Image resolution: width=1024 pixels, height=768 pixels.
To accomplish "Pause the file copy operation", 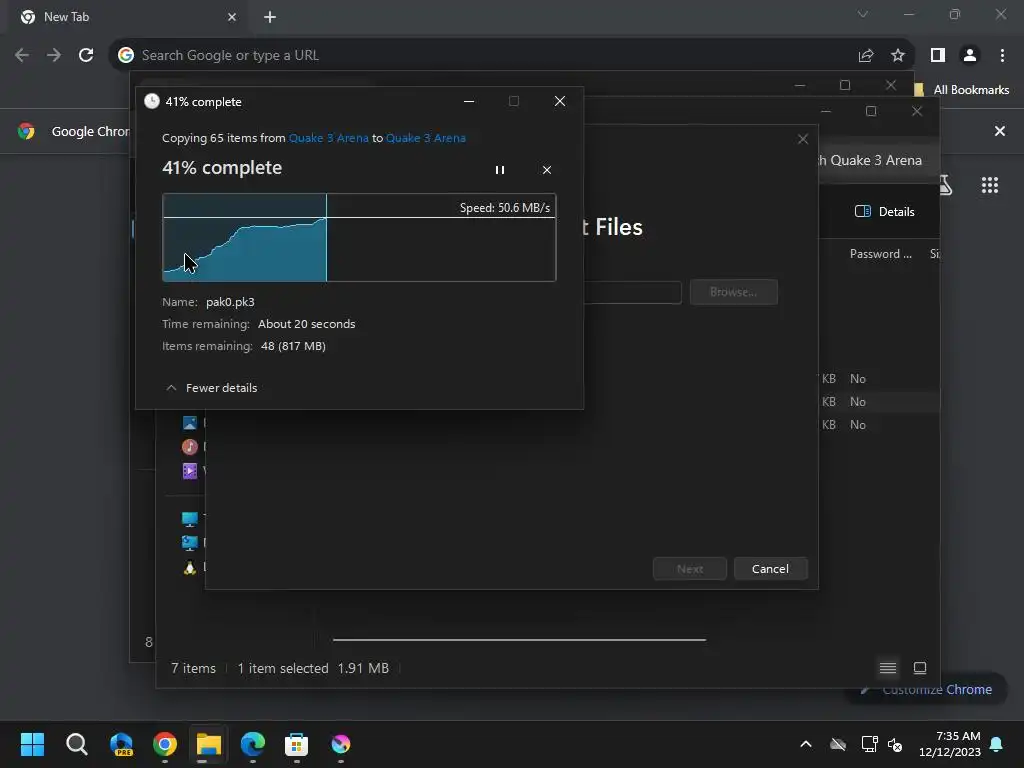I will click(500, 170).
